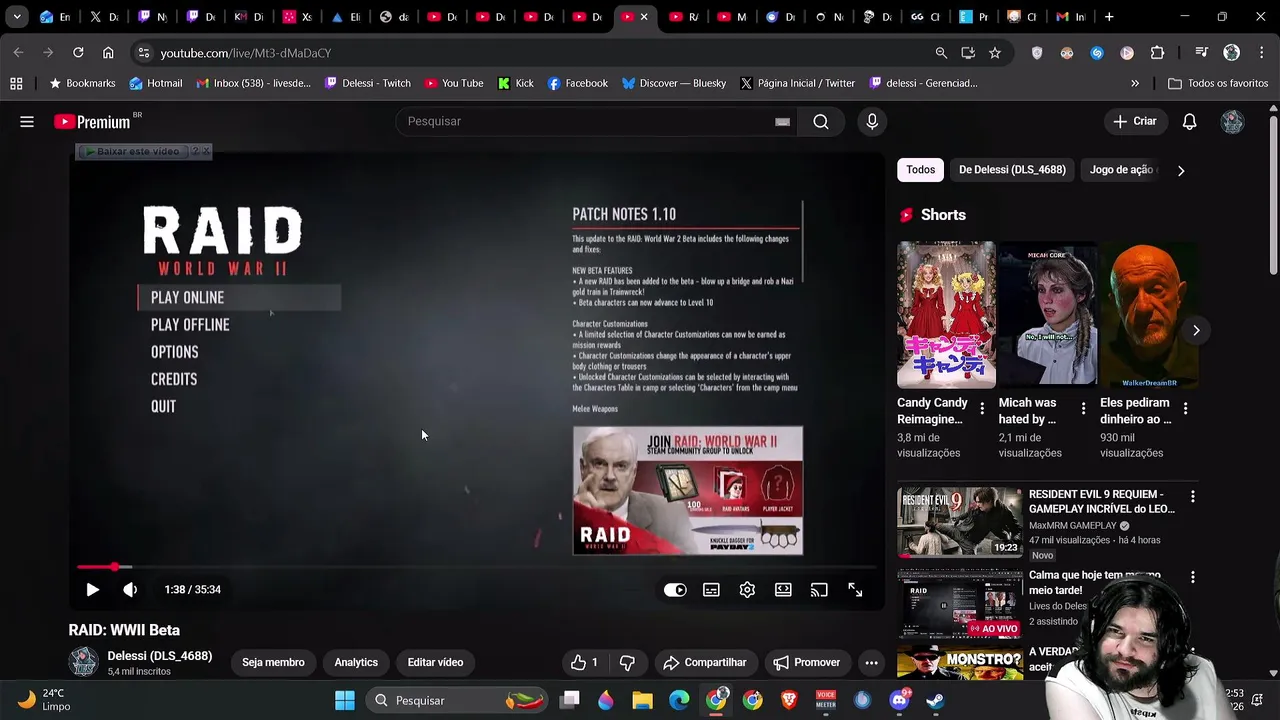
Task: Open the YouTube account avatar menu
Action: point(1232,122)
